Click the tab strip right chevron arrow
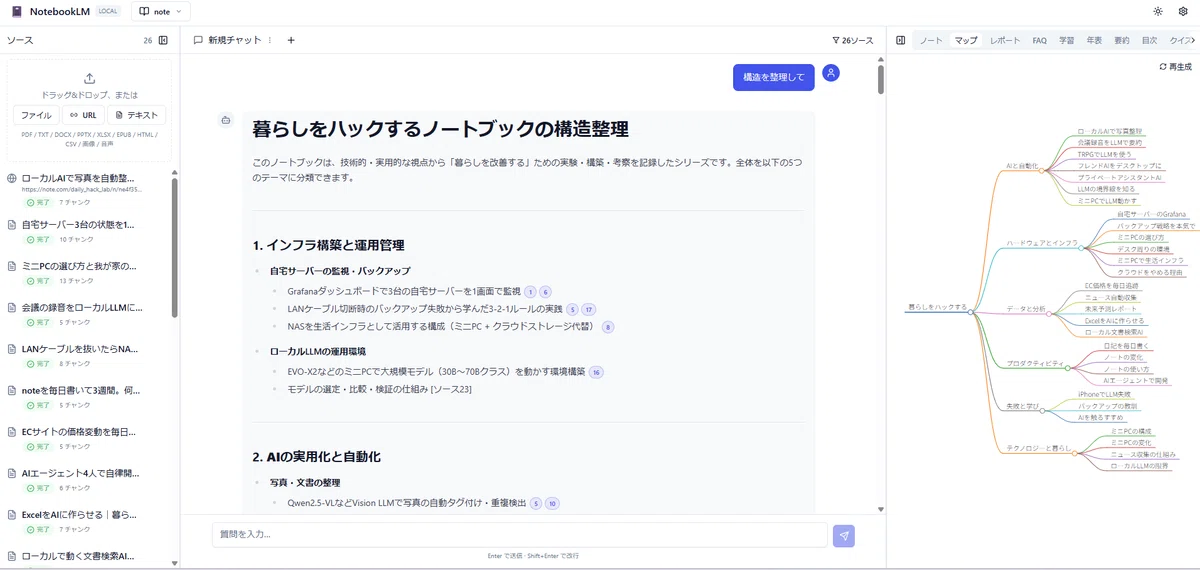This screenshot has width=1200, height=570. pos(1194,41)
